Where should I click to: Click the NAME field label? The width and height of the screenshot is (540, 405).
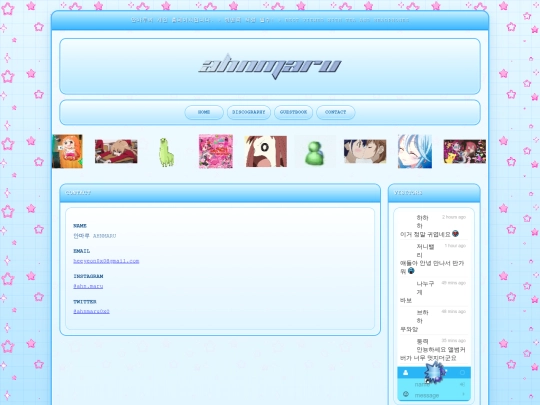[80, 226]
